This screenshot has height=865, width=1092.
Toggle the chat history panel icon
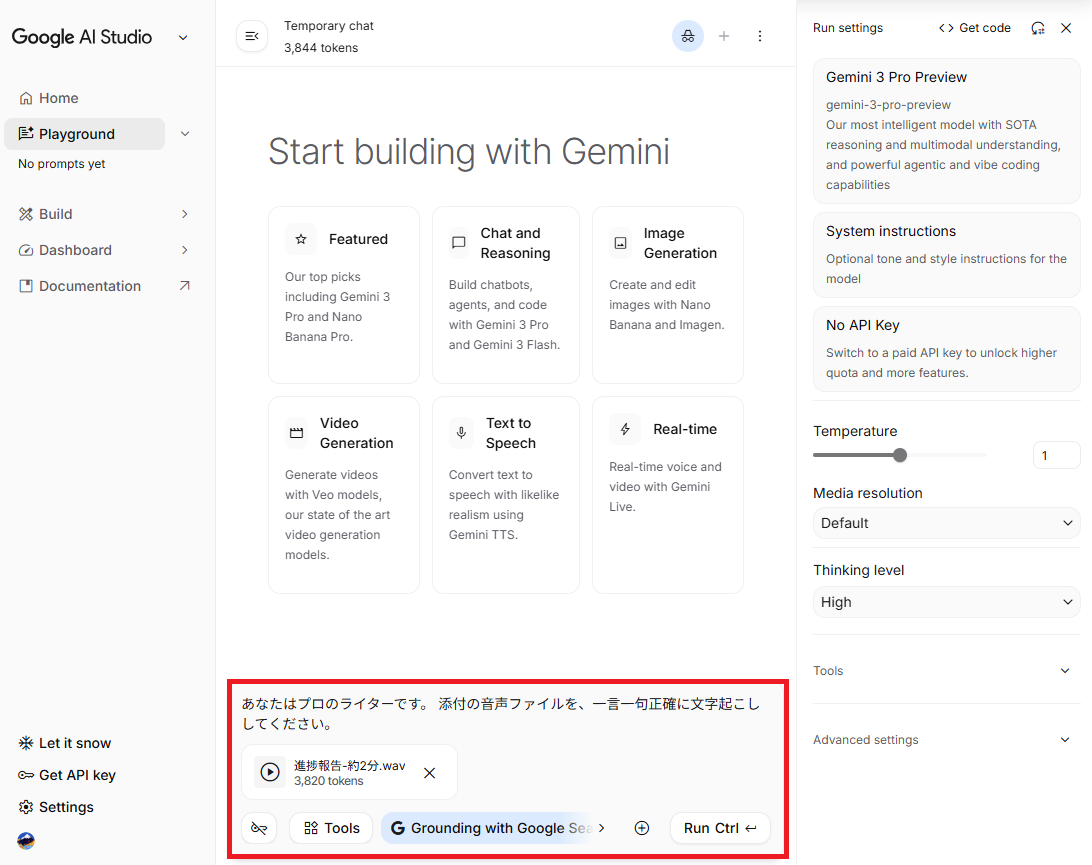pyautogui.click(x=252, y=36)
